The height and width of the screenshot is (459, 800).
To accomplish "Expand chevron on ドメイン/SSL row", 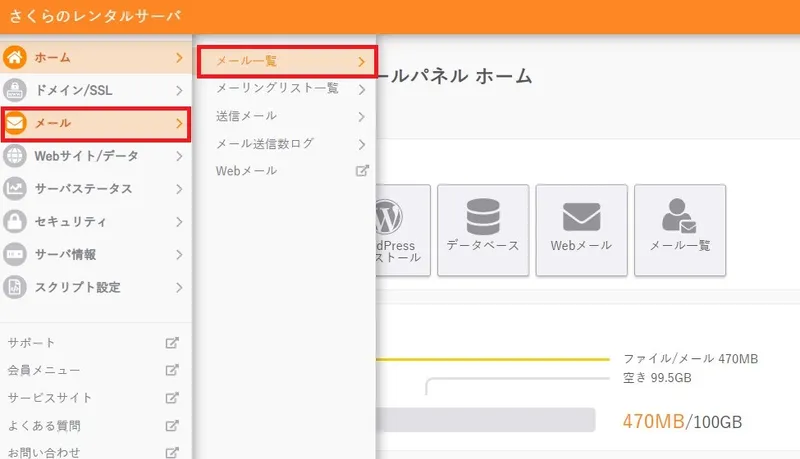I will [179, 90].
